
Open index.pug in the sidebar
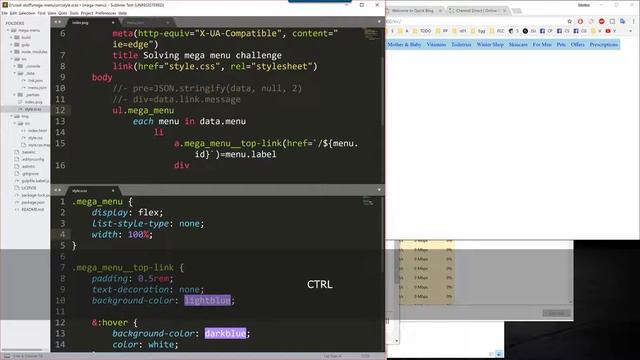(x=33, y=102)
